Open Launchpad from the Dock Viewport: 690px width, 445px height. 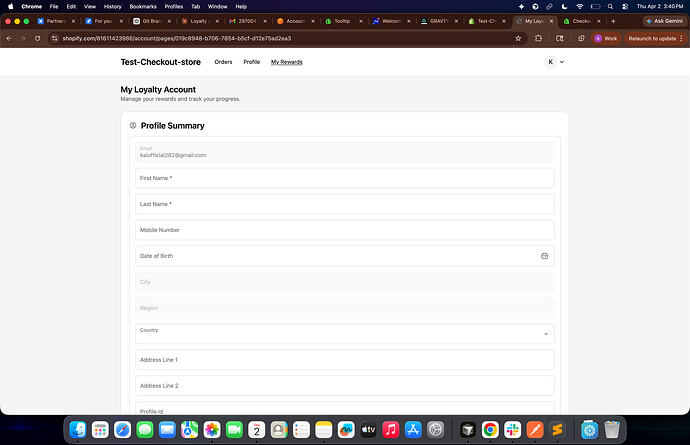click(x=100, y=430)
